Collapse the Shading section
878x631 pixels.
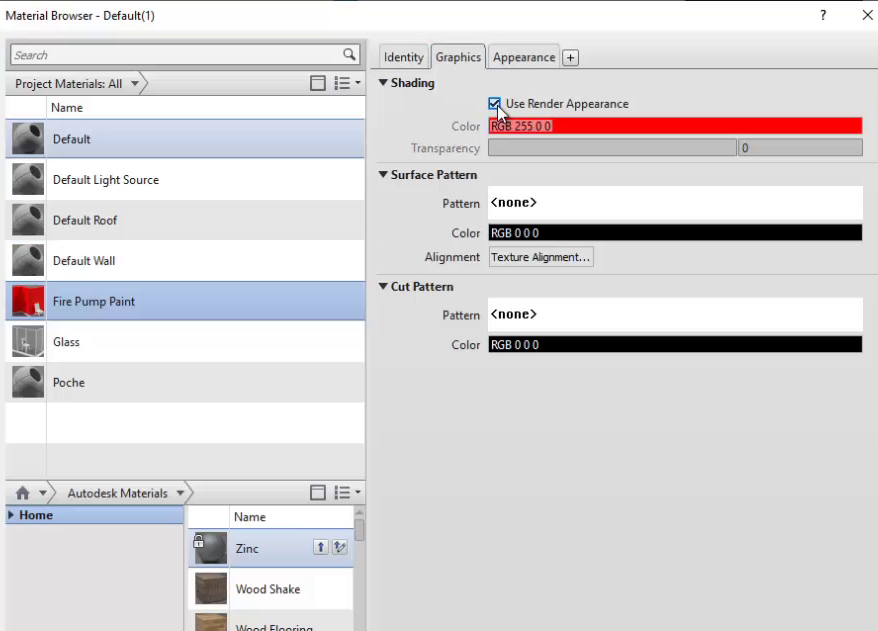coord(383,83)
